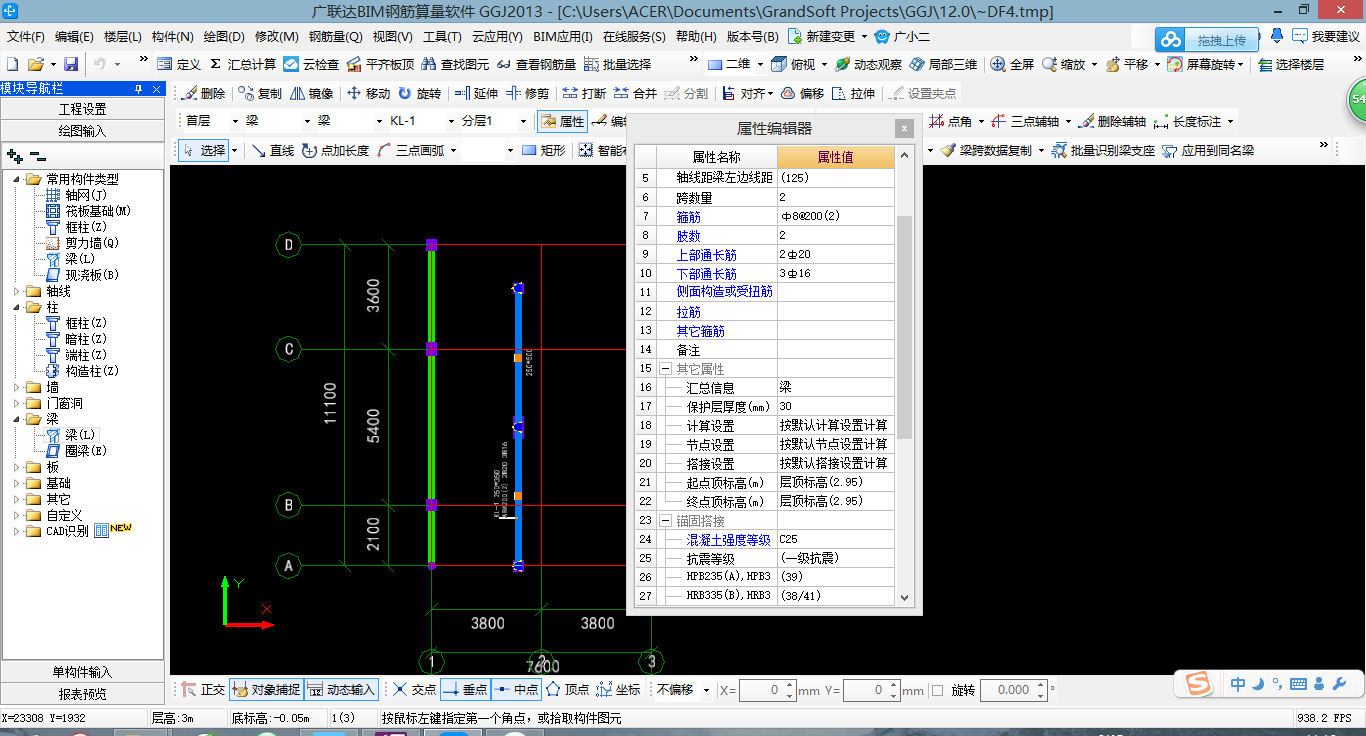The width and height of the screenshot is (1366, 736).
Task: Toggle the 属性 properties panel button
Action: coord(562,121)
